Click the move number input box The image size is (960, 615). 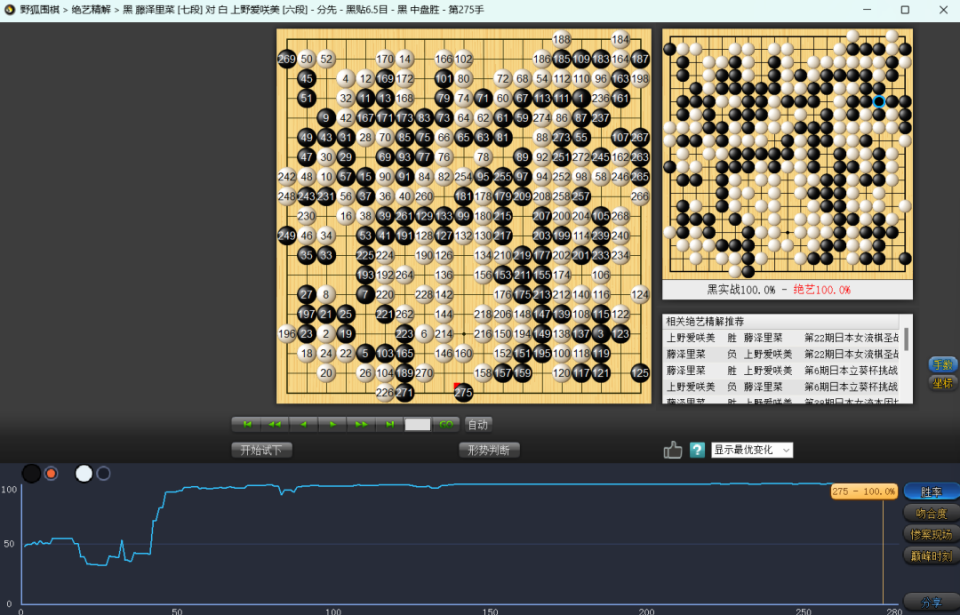click(418, 424)
